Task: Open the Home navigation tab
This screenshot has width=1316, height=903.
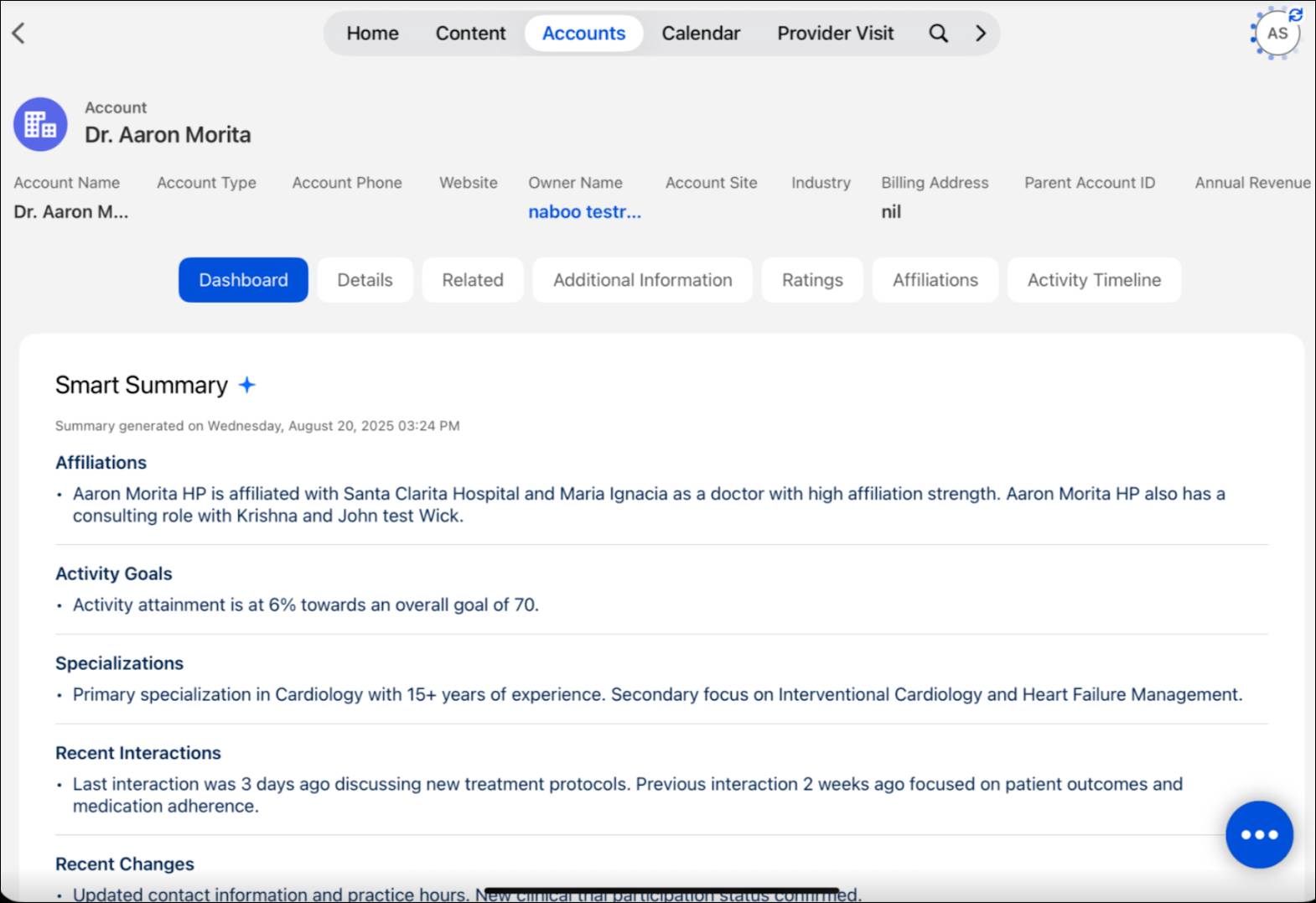Action: point(372,34)
